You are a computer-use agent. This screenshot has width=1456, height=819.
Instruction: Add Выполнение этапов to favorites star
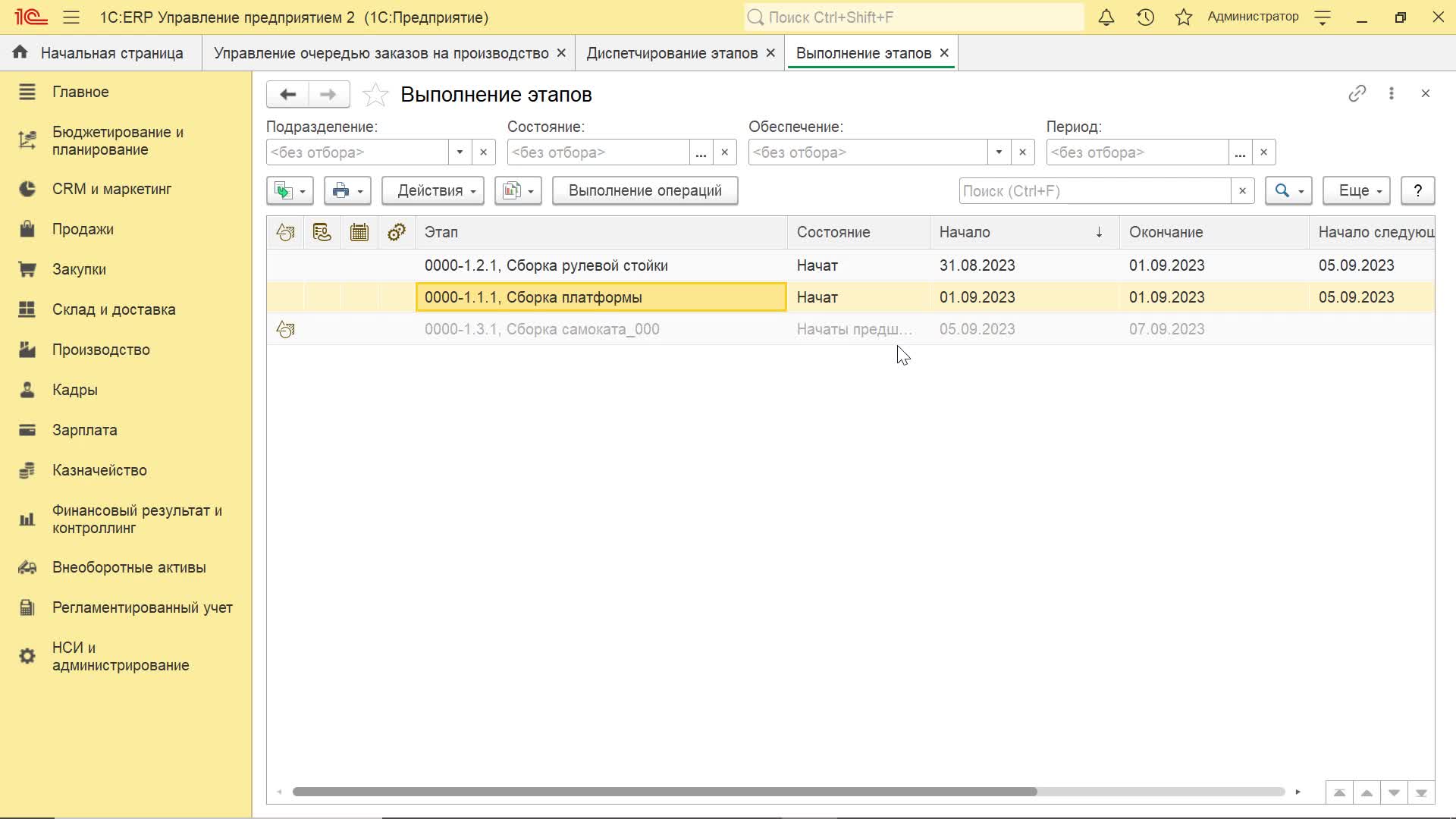click(375, 95)
